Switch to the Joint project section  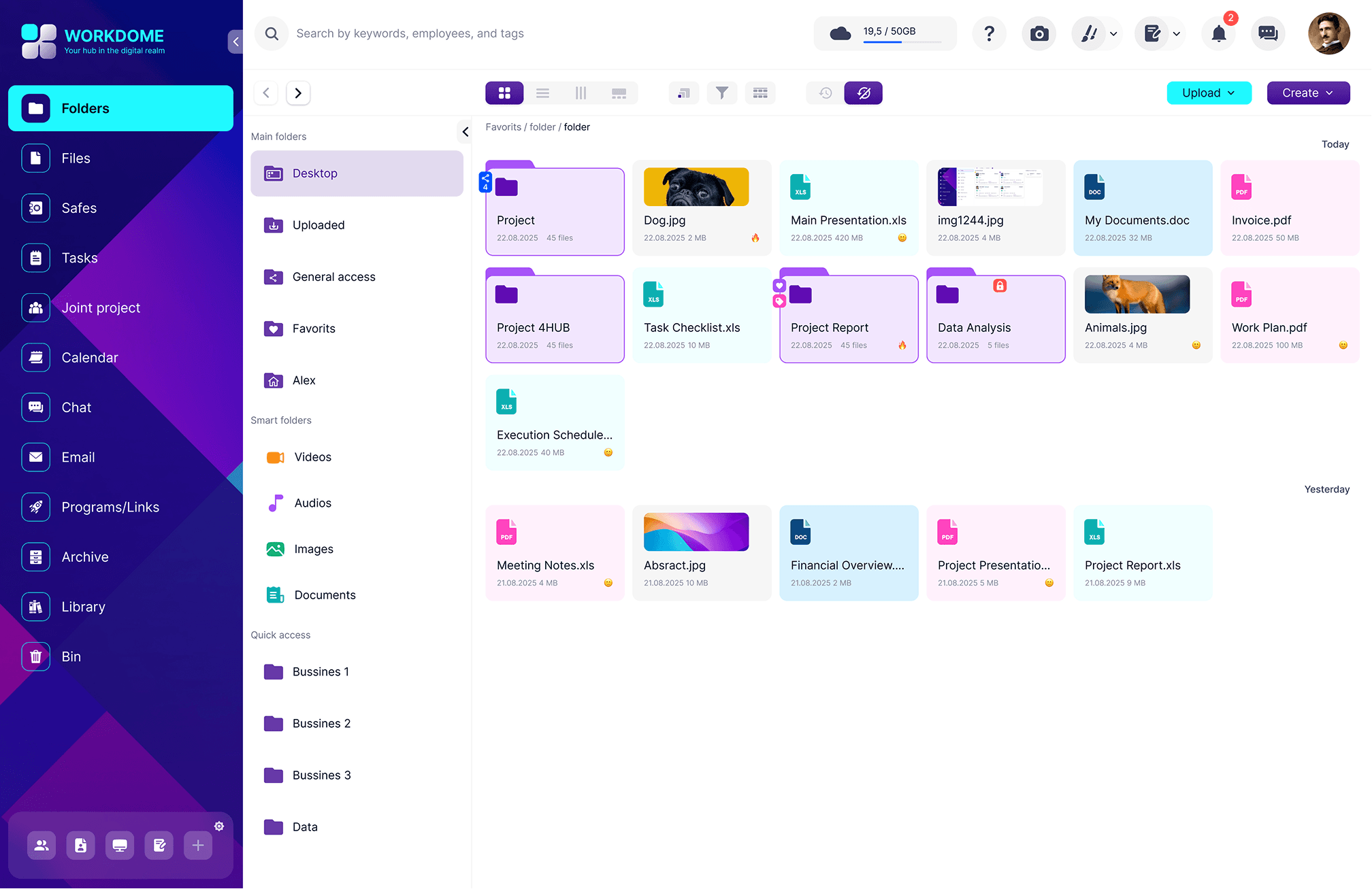point(101,307)
